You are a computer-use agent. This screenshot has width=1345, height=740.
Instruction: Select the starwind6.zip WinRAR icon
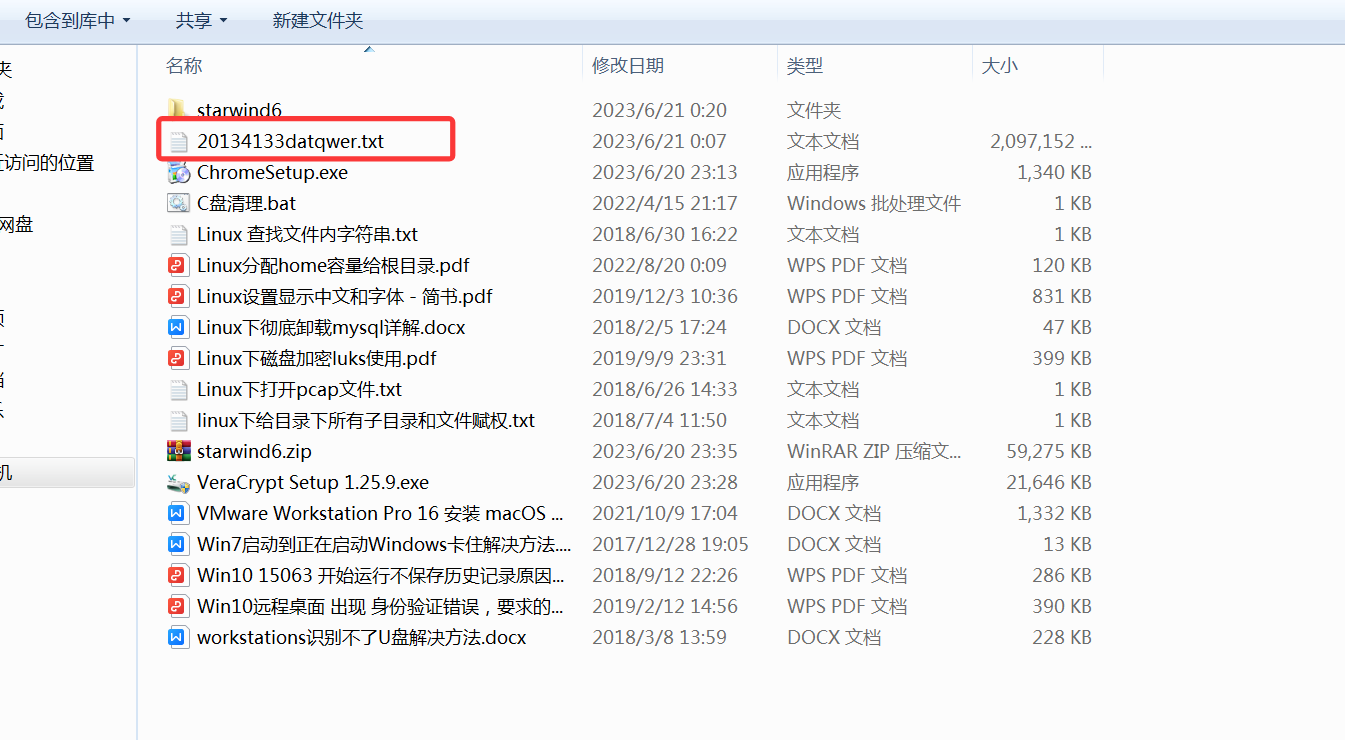point(178,451)
